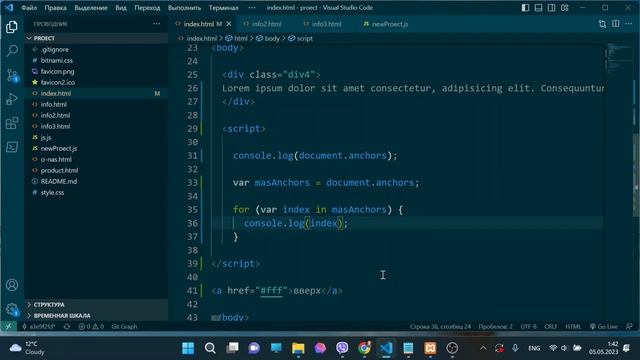Switch to the info2.html tab

[267, 24]
